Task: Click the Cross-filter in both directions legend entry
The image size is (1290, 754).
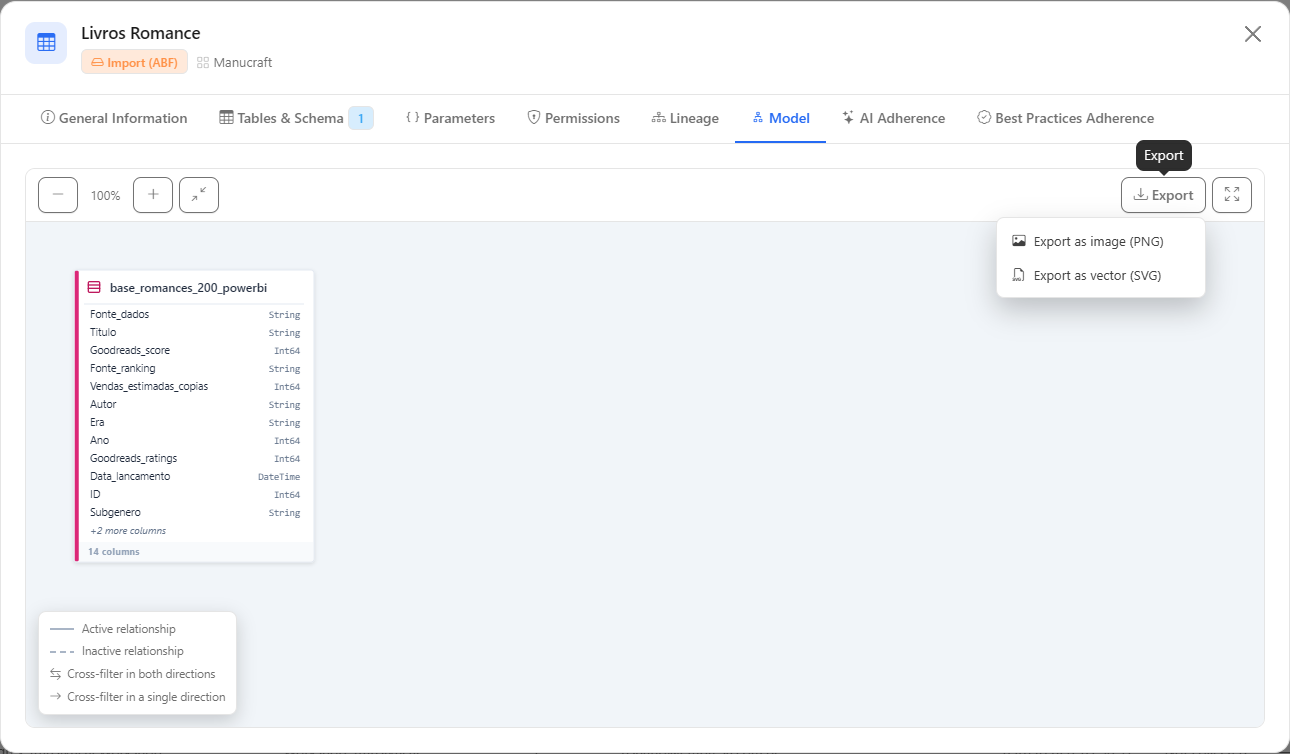Action: pyautogui.click(x=133, y=674)
